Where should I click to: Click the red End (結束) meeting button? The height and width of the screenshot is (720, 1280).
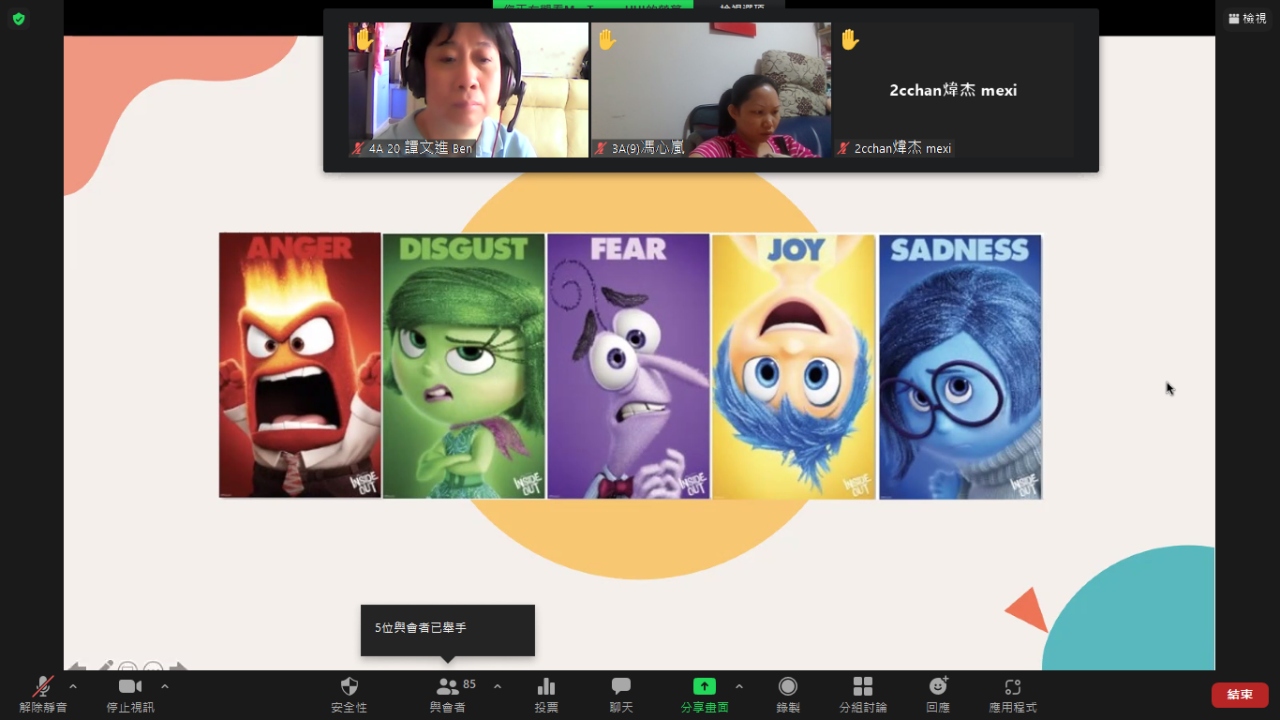coord(1240,694)
